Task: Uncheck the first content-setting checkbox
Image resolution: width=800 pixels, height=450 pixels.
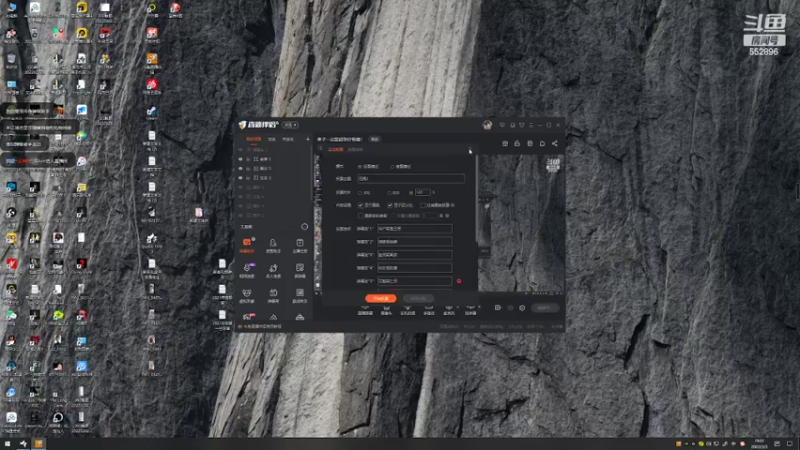Action: tap(361, 205)
